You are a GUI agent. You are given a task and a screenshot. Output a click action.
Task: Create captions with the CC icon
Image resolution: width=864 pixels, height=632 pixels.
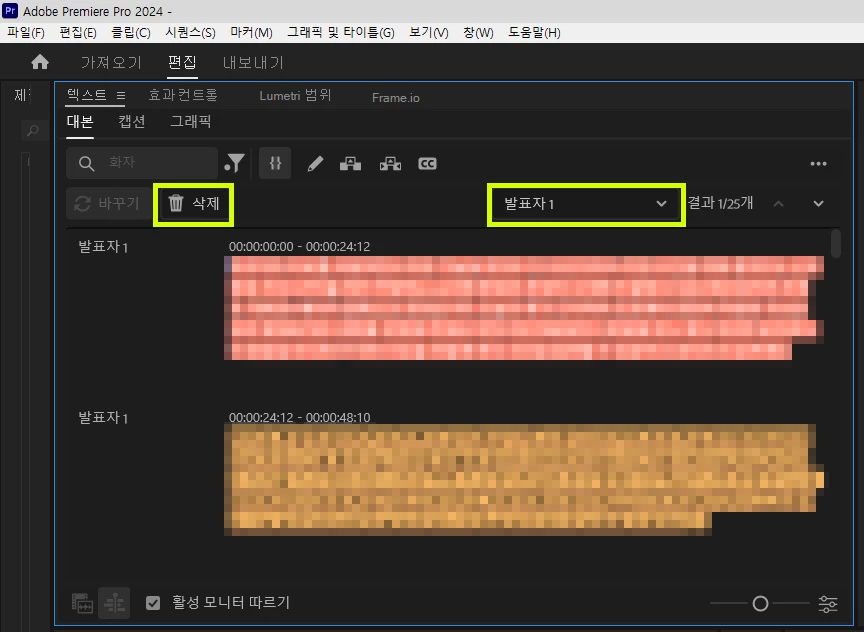[x=428, y=164]
